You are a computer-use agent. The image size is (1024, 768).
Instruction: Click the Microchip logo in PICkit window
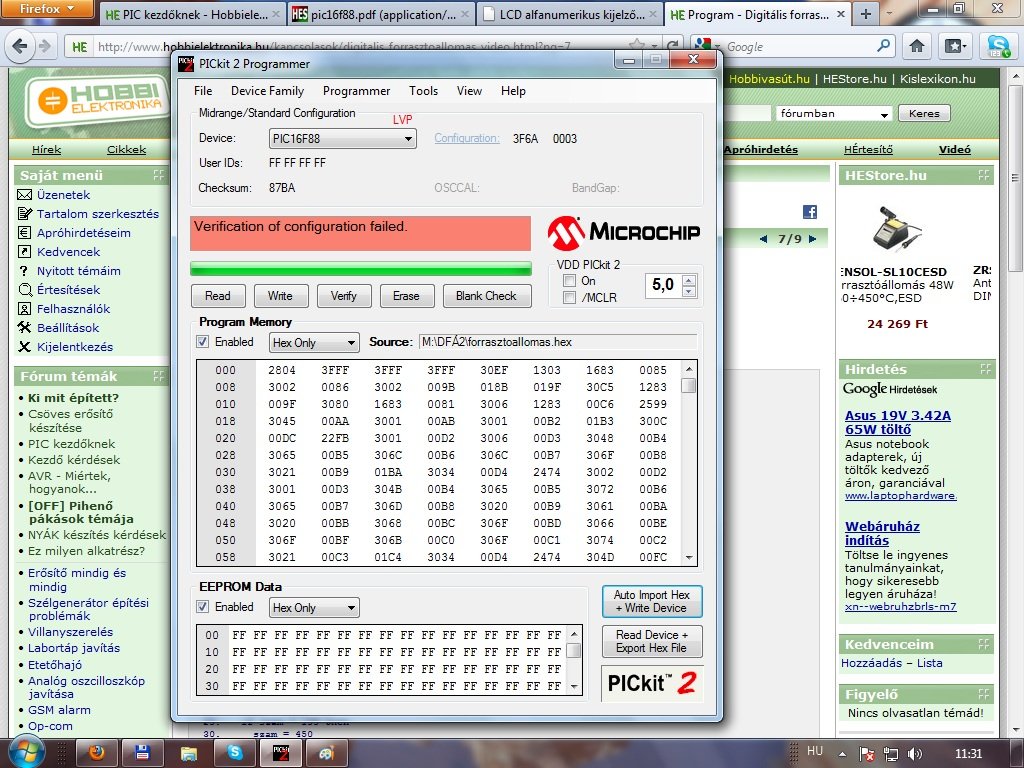(624, 233)
